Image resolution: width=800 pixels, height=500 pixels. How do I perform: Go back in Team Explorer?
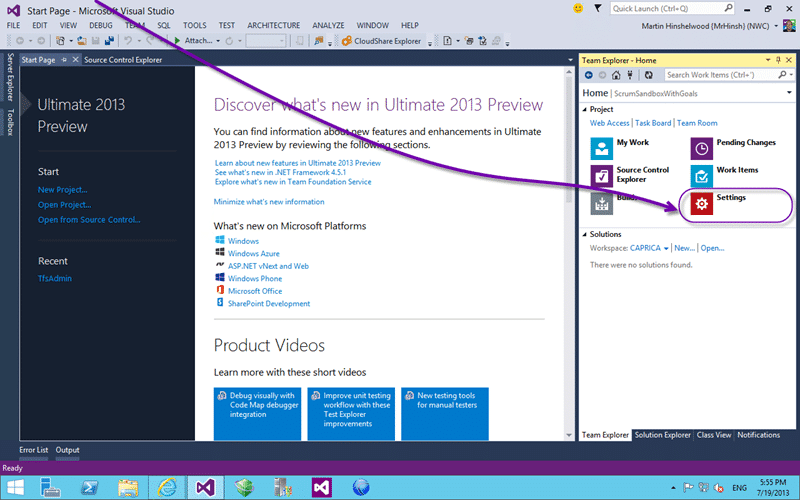click(x=589, y=75)
